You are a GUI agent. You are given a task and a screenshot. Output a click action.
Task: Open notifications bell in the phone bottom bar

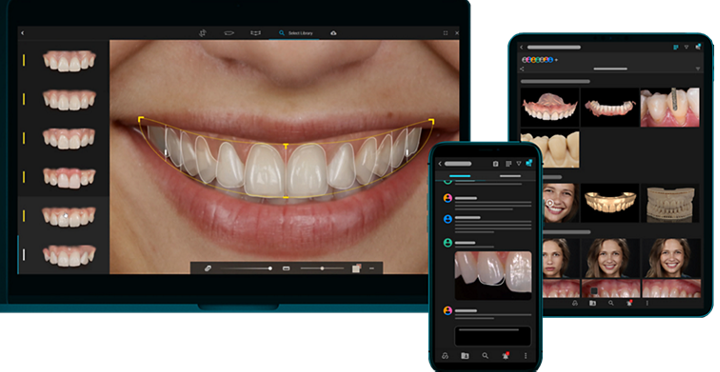pyautogui.click(x=506, y=355)
